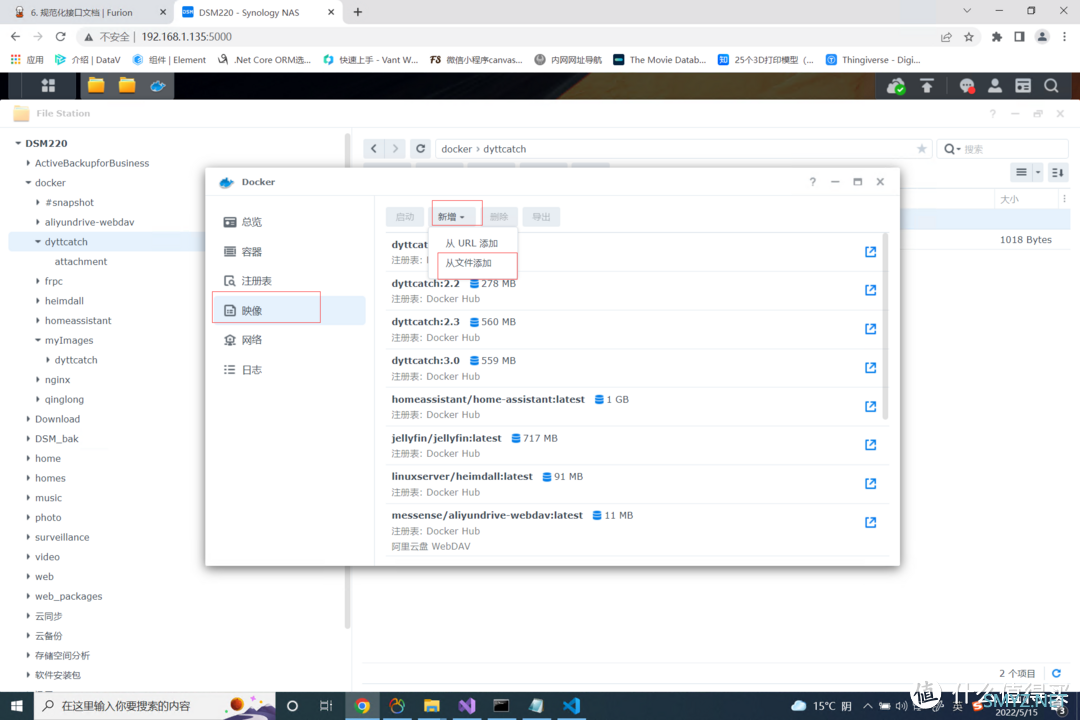Open the 新增 dropdown button

coord(451,217)
